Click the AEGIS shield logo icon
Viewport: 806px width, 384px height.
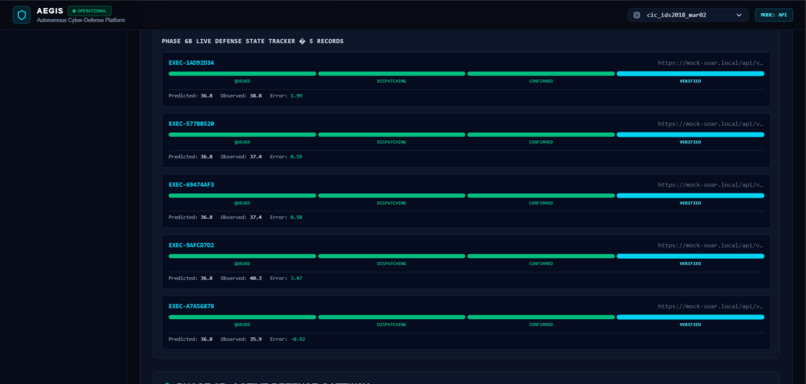pos(22,15)
